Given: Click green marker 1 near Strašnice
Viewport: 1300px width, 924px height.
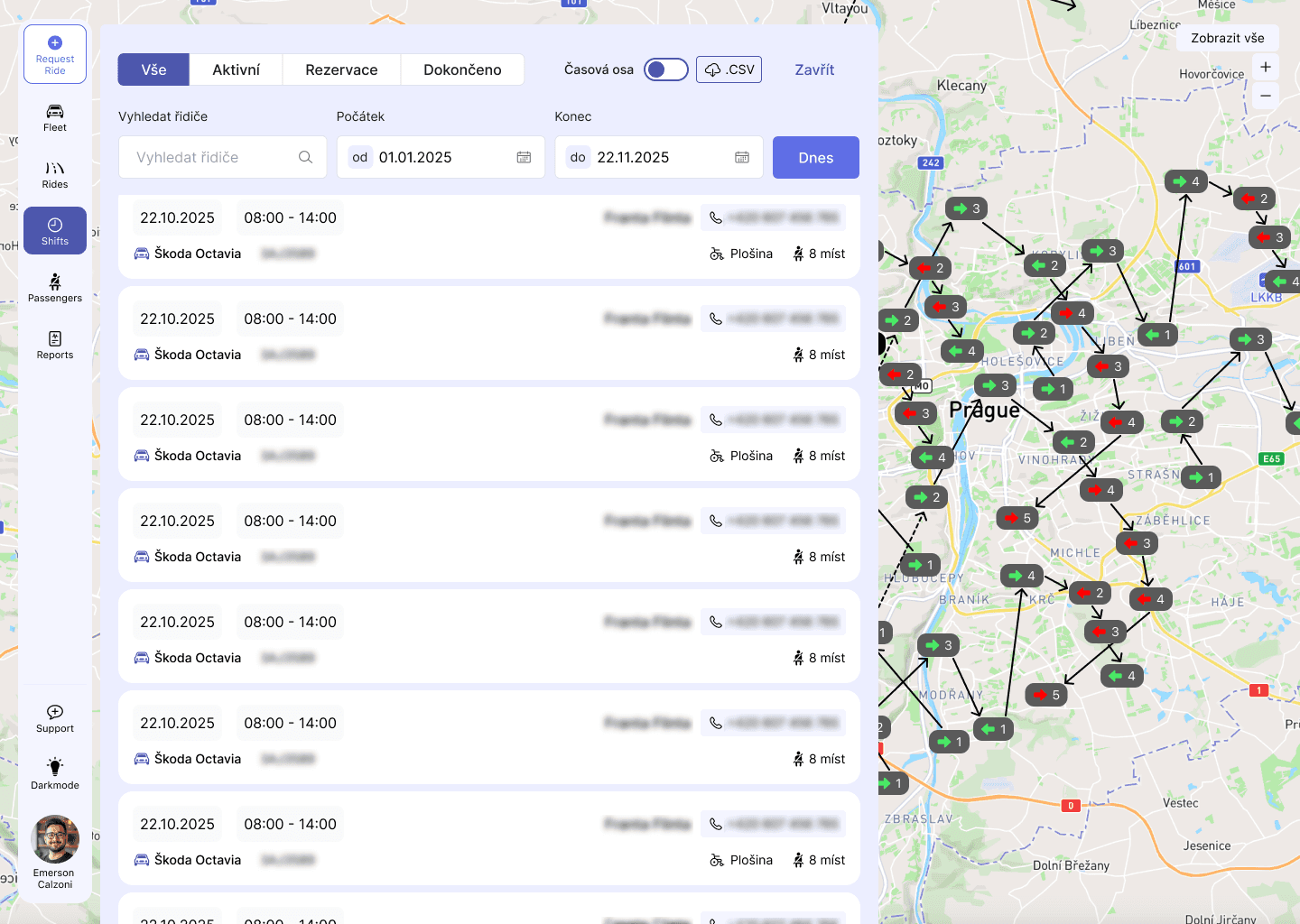Looking at the screenshot, I should (1202, 477).
